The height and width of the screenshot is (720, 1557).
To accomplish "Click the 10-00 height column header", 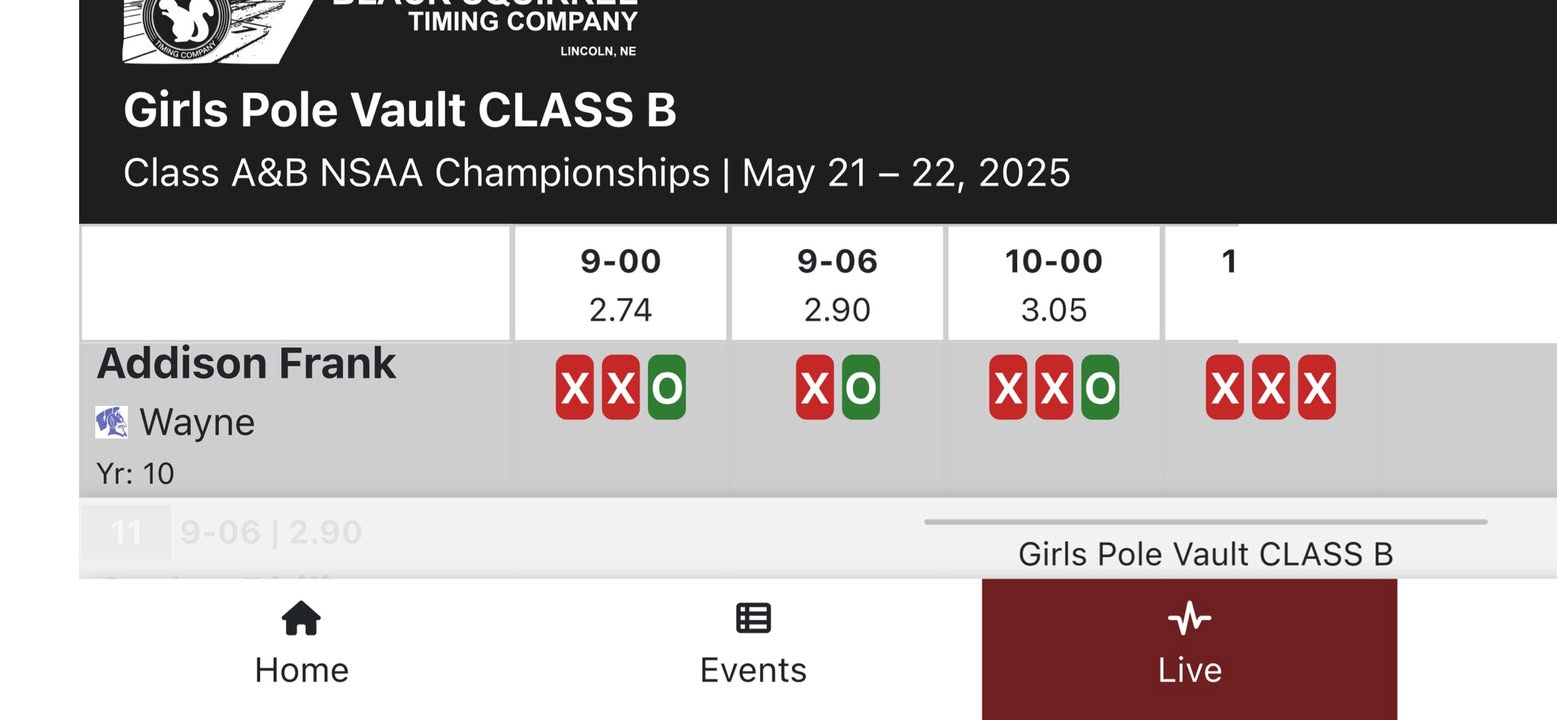I will tap(1053, 284).
